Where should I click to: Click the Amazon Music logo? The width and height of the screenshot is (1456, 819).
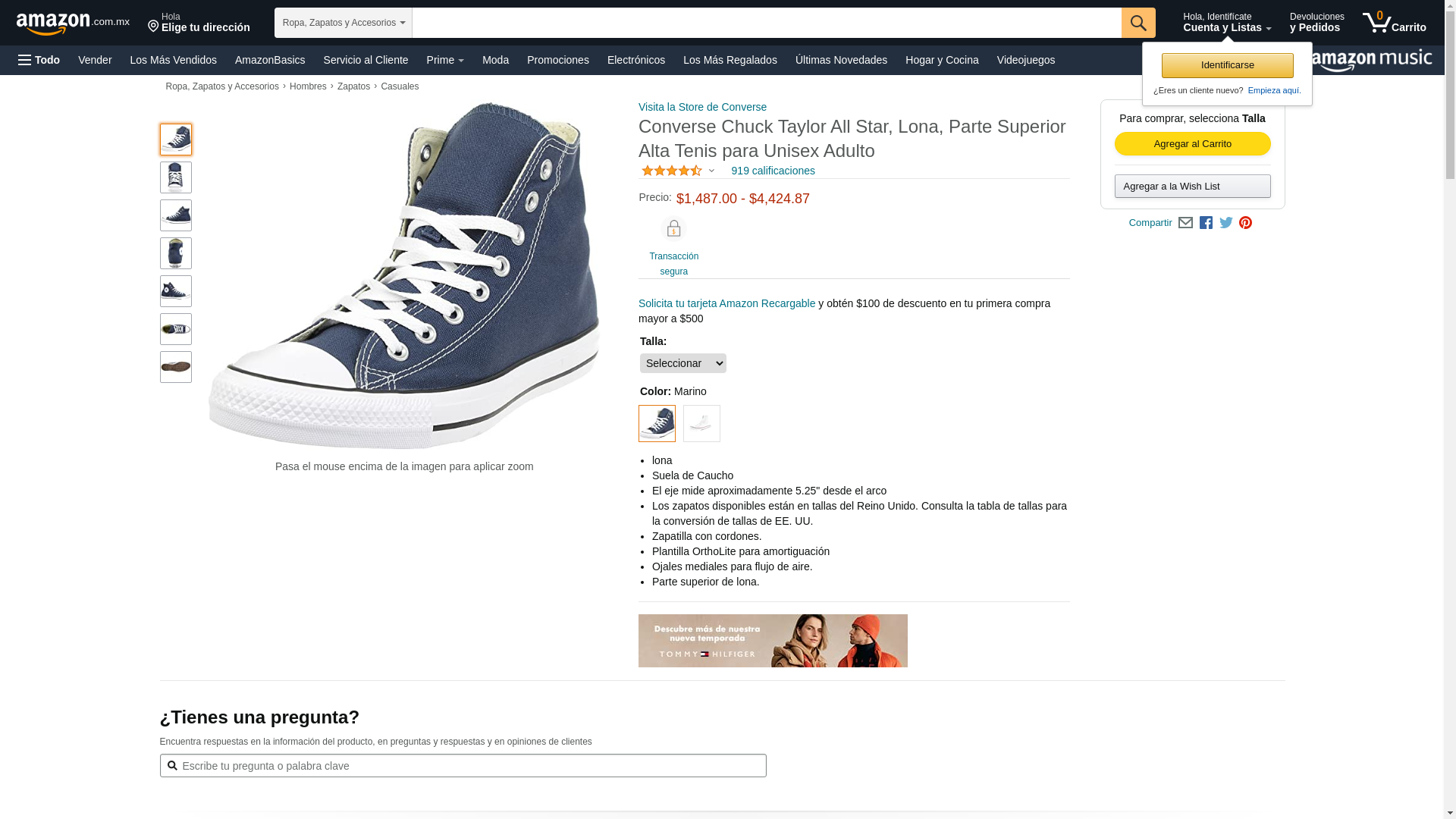[x=1371, y=61]
